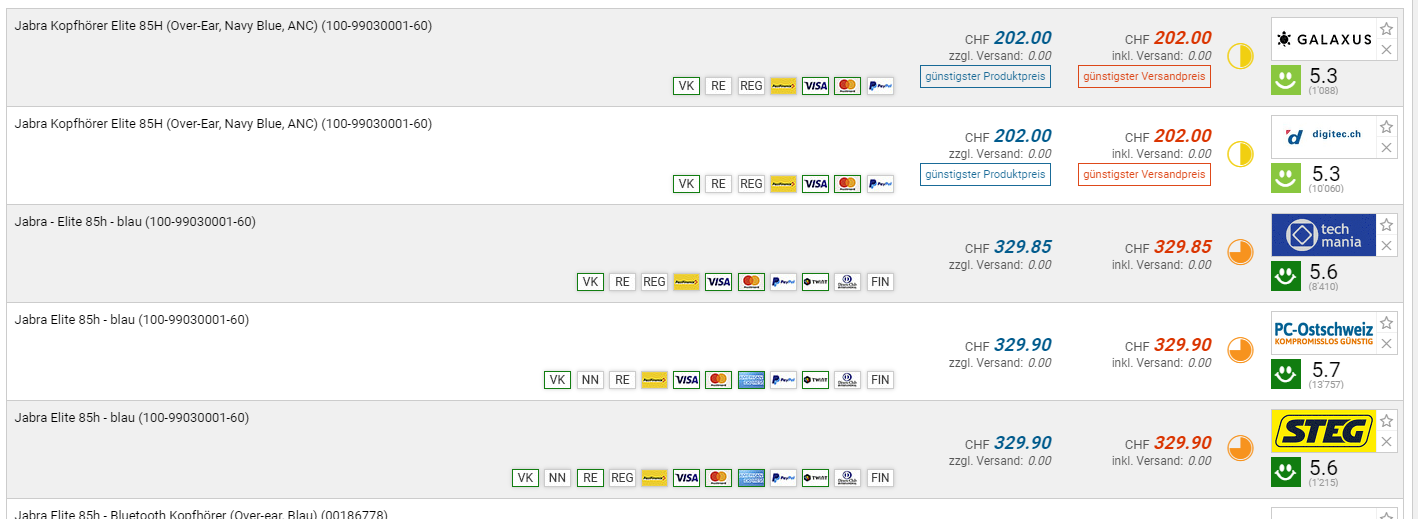Remove the PC-Ostschweiz offer with the X
1418x519 pixels.
[1386, 344]
